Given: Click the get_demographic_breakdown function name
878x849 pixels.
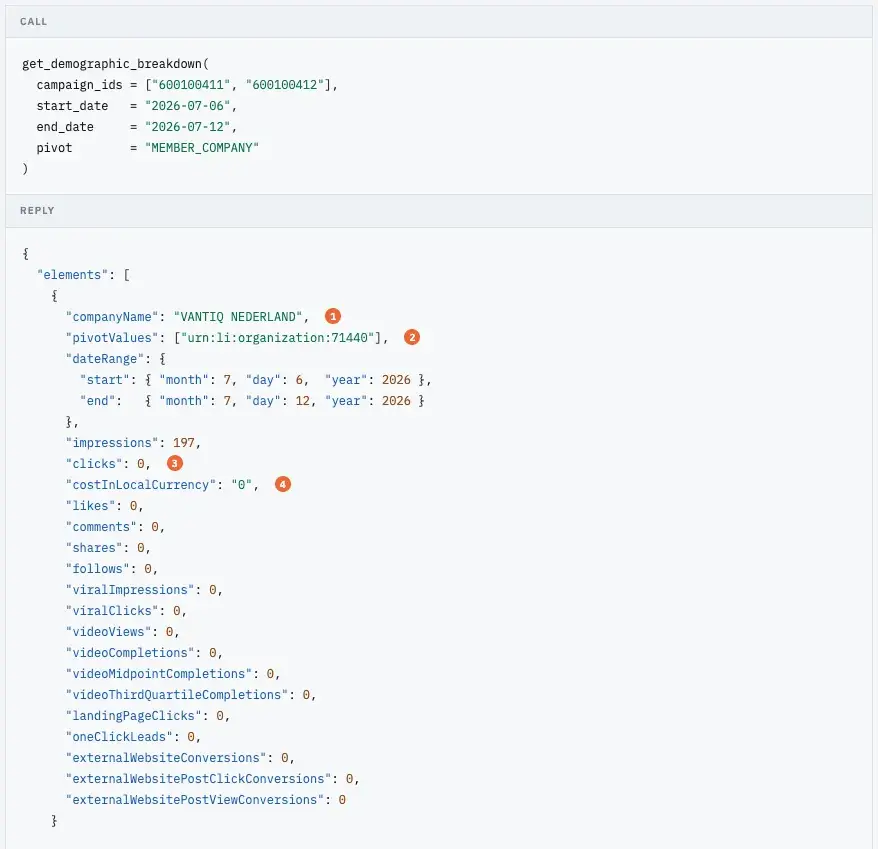Looking at the screenshot, I should [112, 64].
